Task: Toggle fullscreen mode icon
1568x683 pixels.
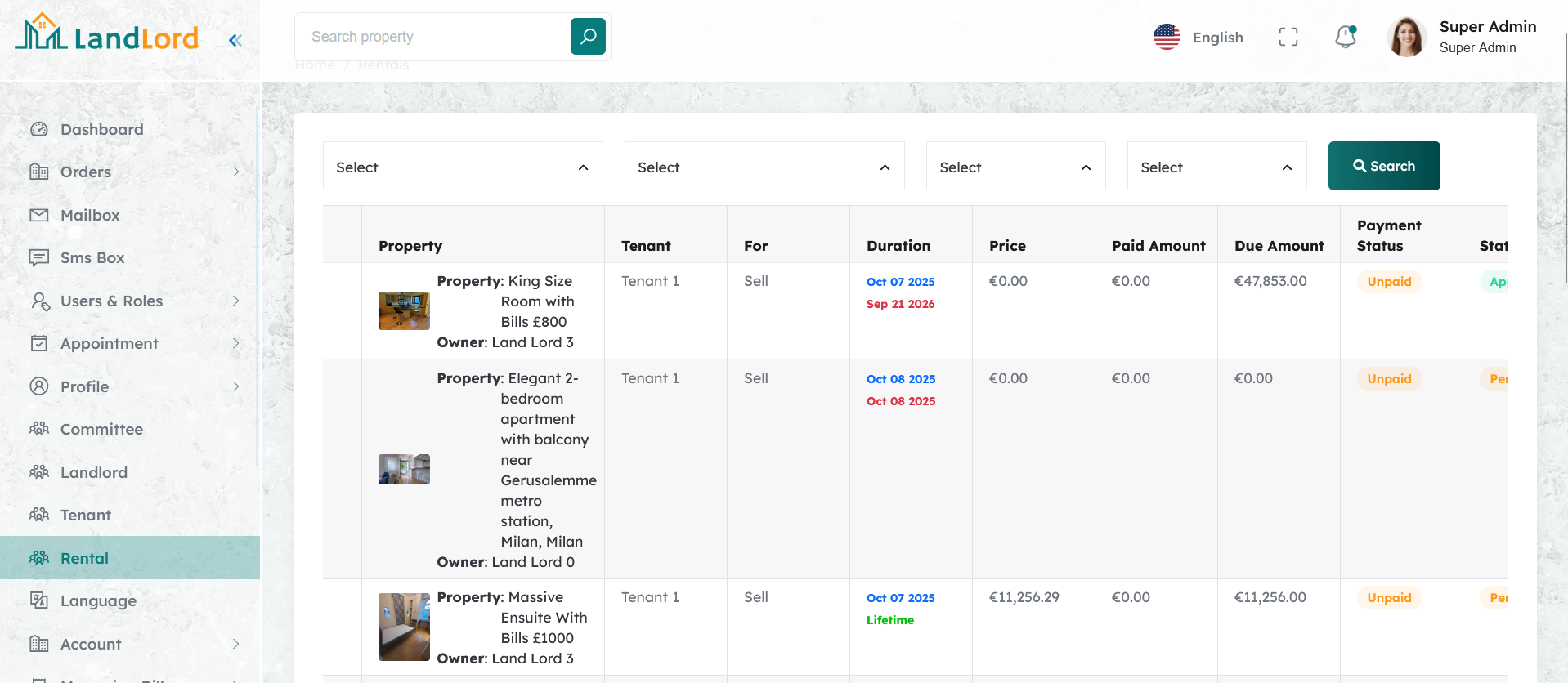Action: point(1288,37)
